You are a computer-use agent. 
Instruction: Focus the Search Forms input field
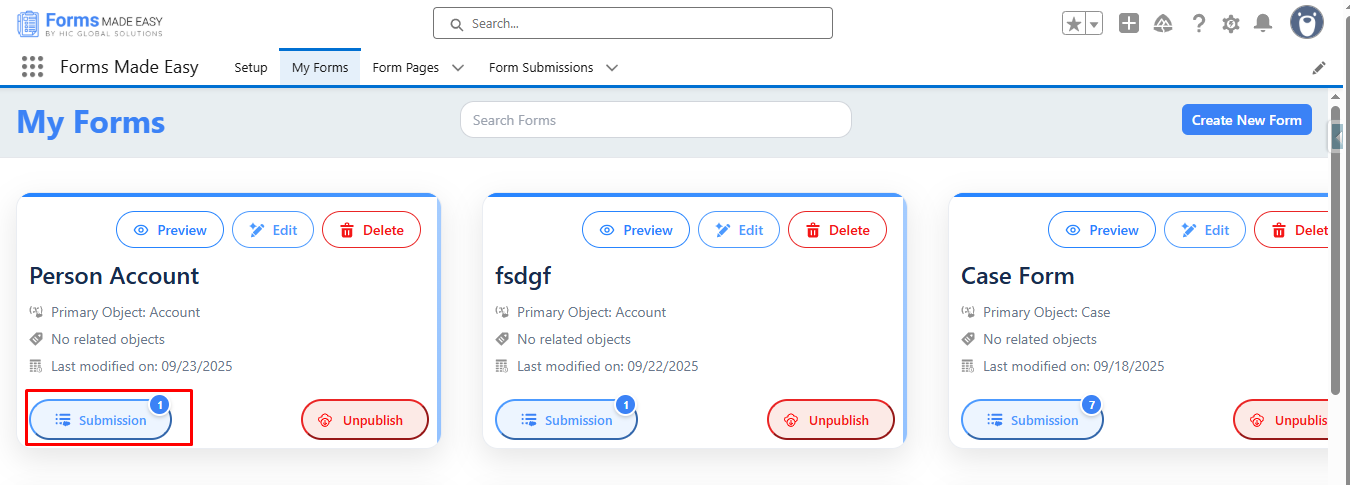pyautogui.click(x=655, y=120)
